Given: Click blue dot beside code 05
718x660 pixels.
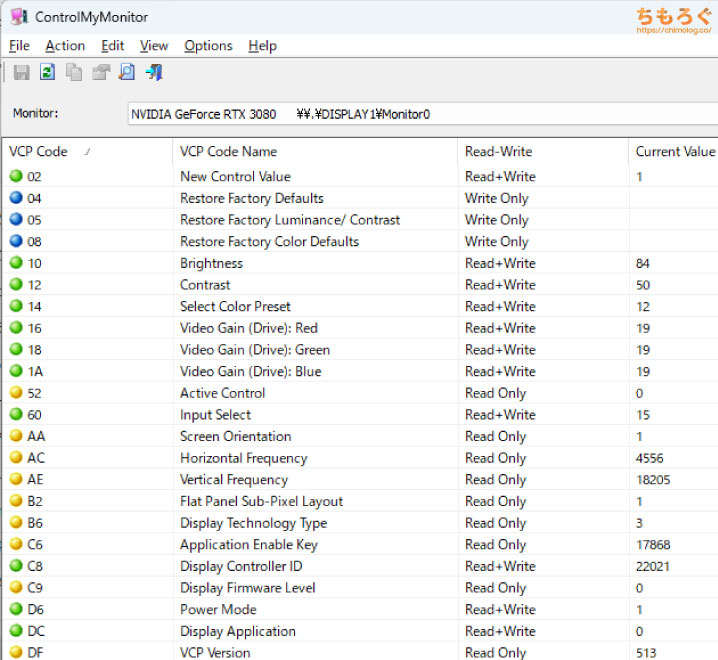Looking at the screenshot, I should coord(16,219).
